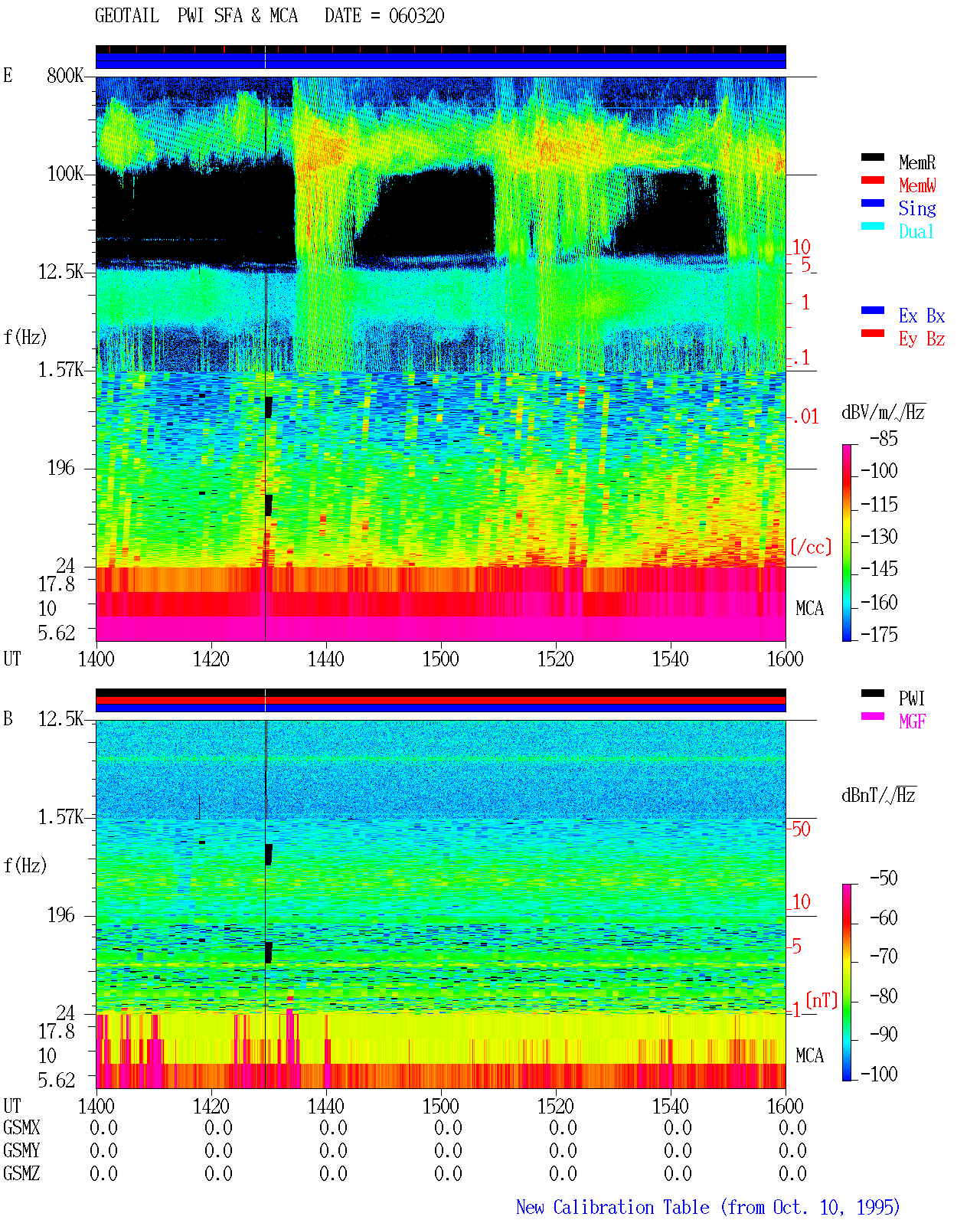This screenshot has height=1220, width=980.
Task: Click the "-80" color scale value
Action: pyautogui.click(x=884, y=996)
